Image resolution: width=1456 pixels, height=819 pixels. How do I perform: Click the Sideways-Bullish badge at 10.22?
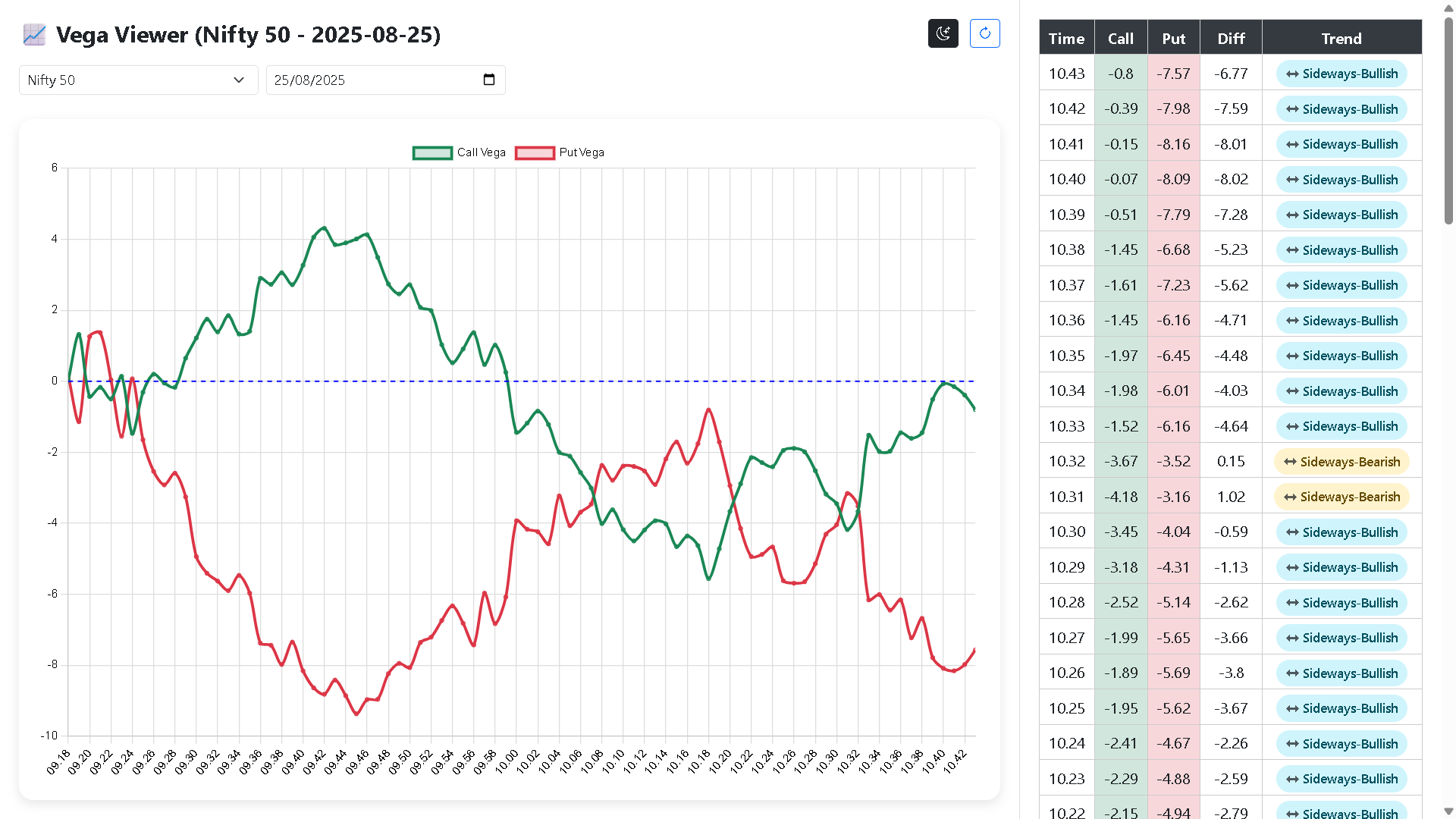pos(1341,813)
